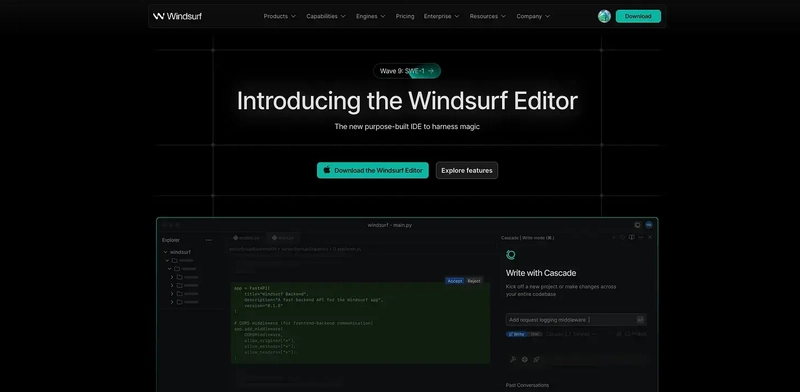Click Download the Windsurf Editor button
This screenshot has width=800, height=392.
(x=372, y=170)
